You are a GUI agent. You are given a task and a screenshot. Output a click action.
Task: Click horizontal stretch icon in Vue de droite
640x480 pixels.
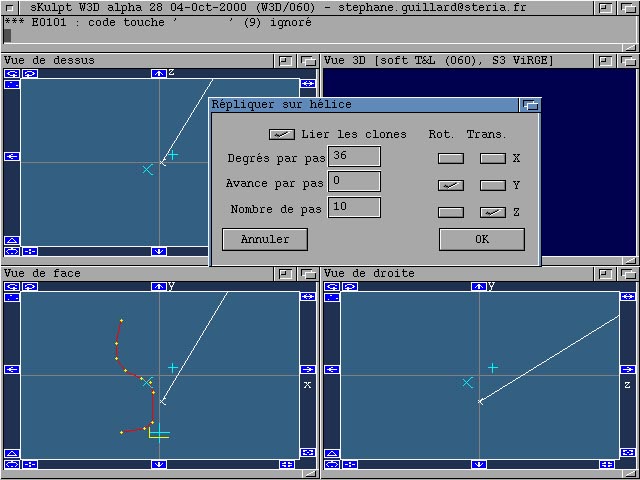click(x=628, y=297)
